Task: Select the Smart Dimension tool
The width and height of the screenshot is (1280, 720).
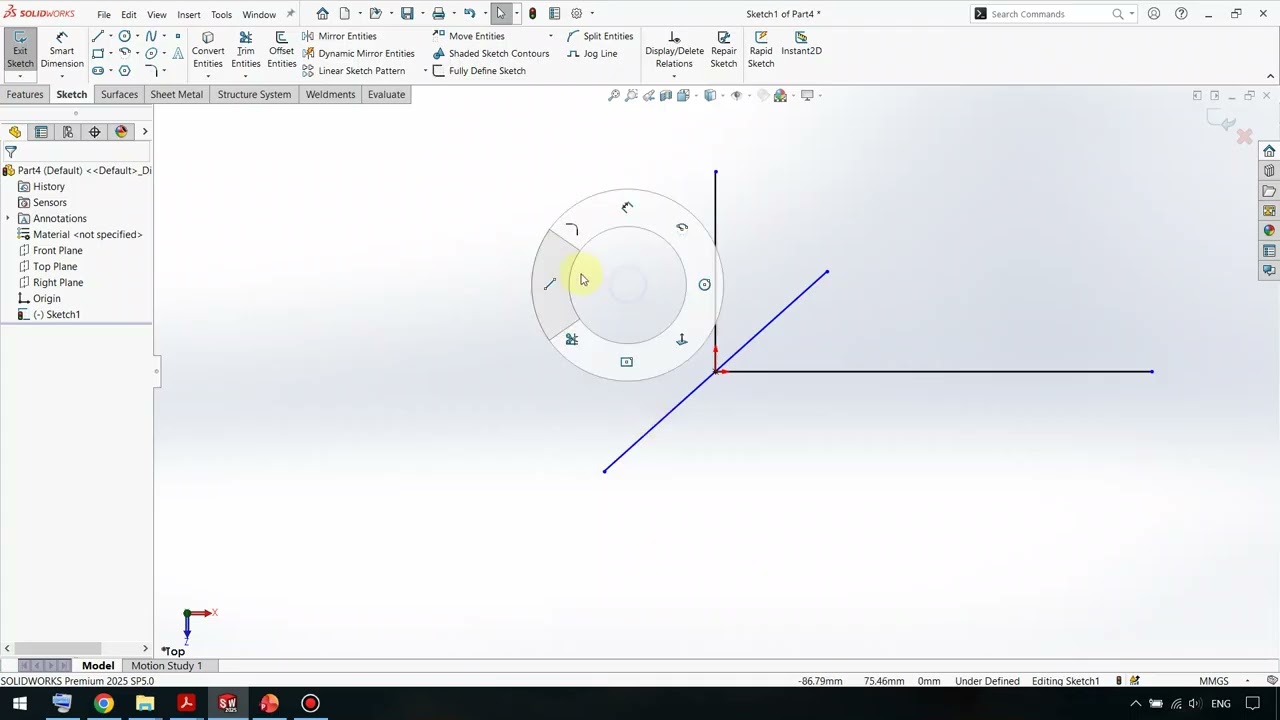Action: 62,50
